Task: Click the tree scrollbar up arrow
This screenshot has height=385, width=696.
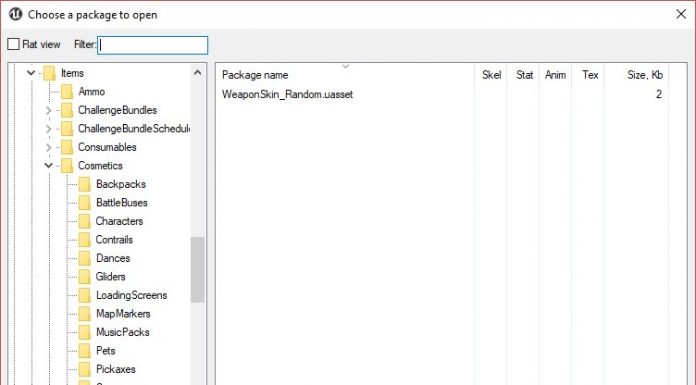Action: pos(198,72)
